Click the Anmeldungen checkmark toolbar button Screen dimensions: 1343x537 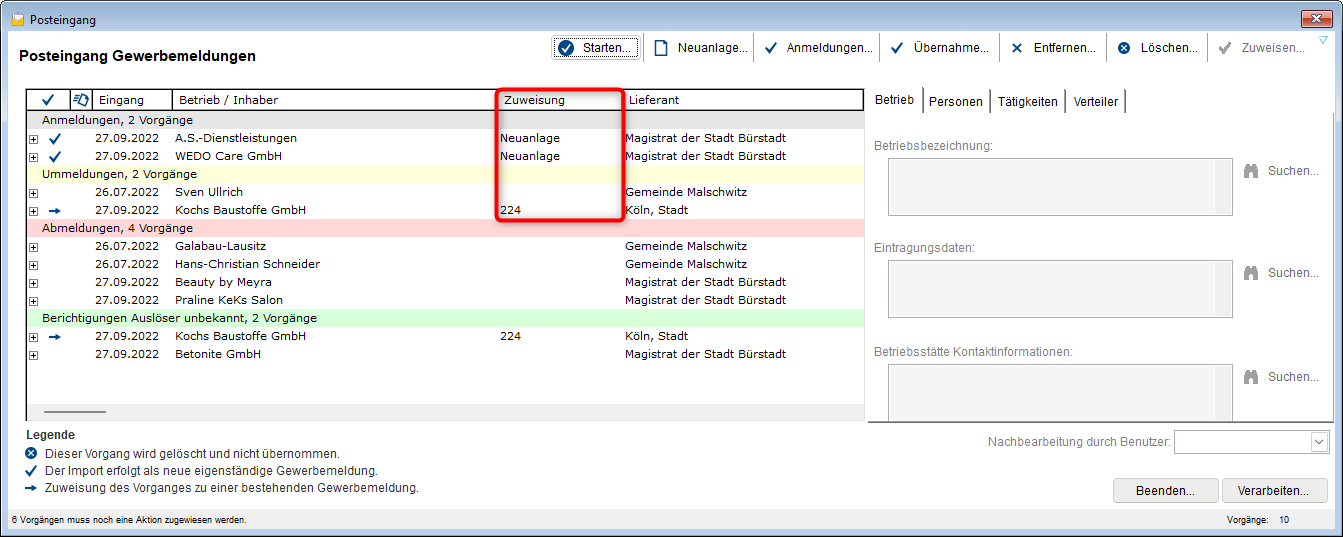771,48
